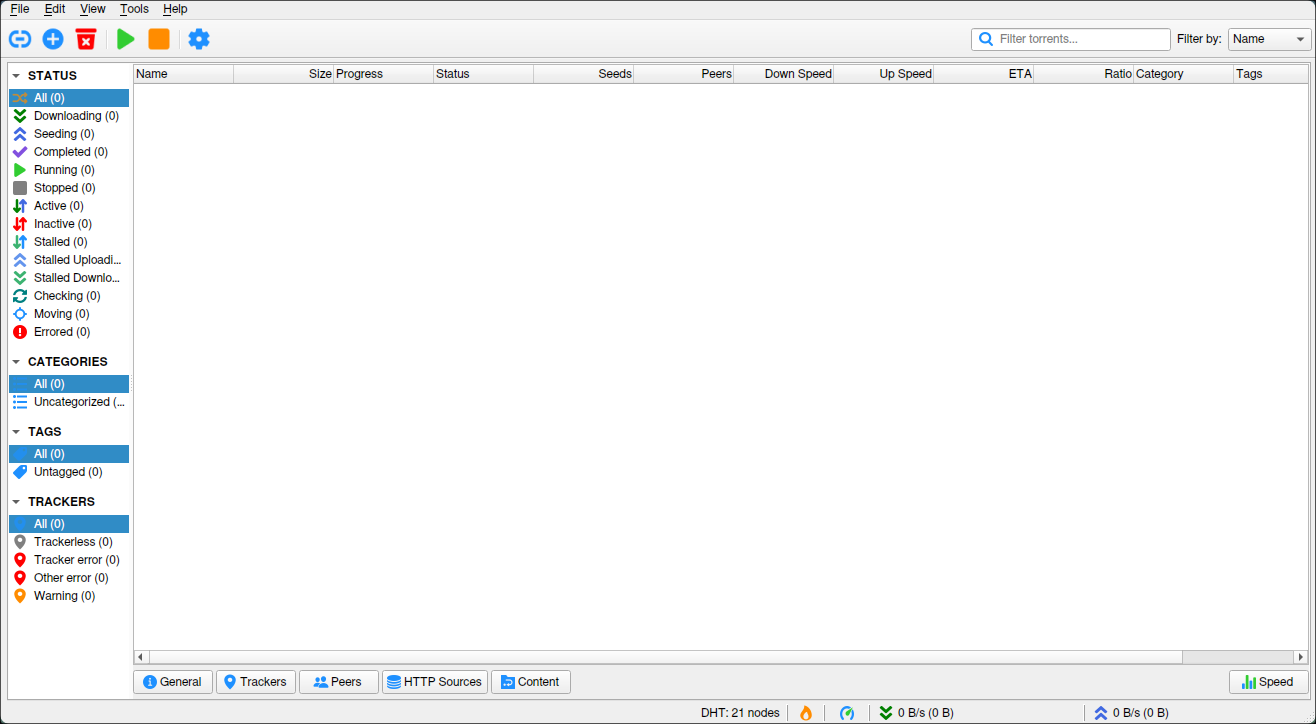Click the upload speed 0 B/s status
This screenshot has width=1316, height=724.
(1131, 713)
